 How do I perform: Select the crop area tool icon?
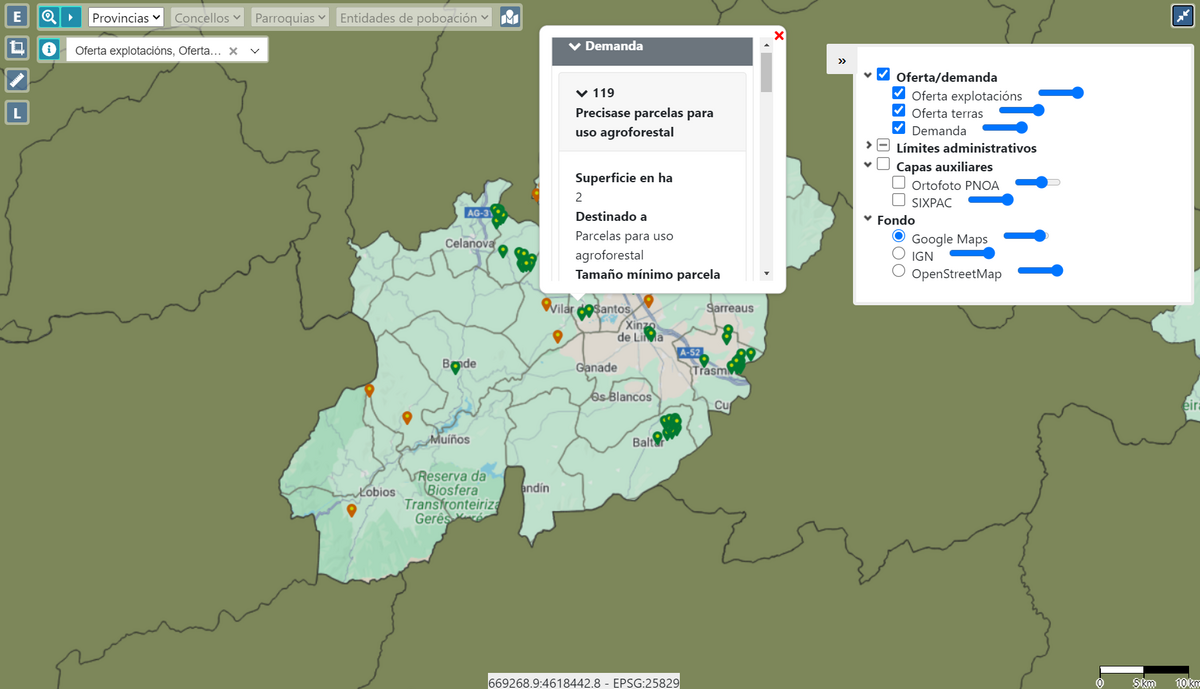[x=17, y=48]
